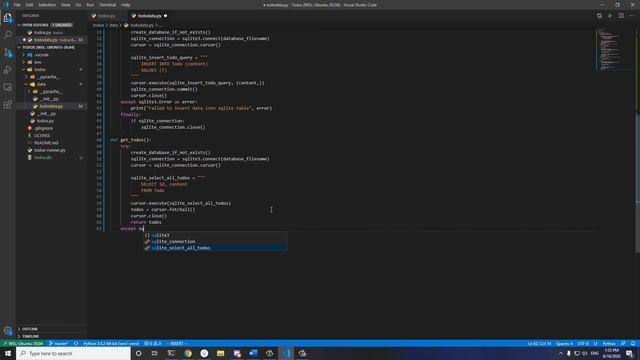The image size is (640, 360).
Task: Change indentation via Spaces: 4
Action: (564, 344)
